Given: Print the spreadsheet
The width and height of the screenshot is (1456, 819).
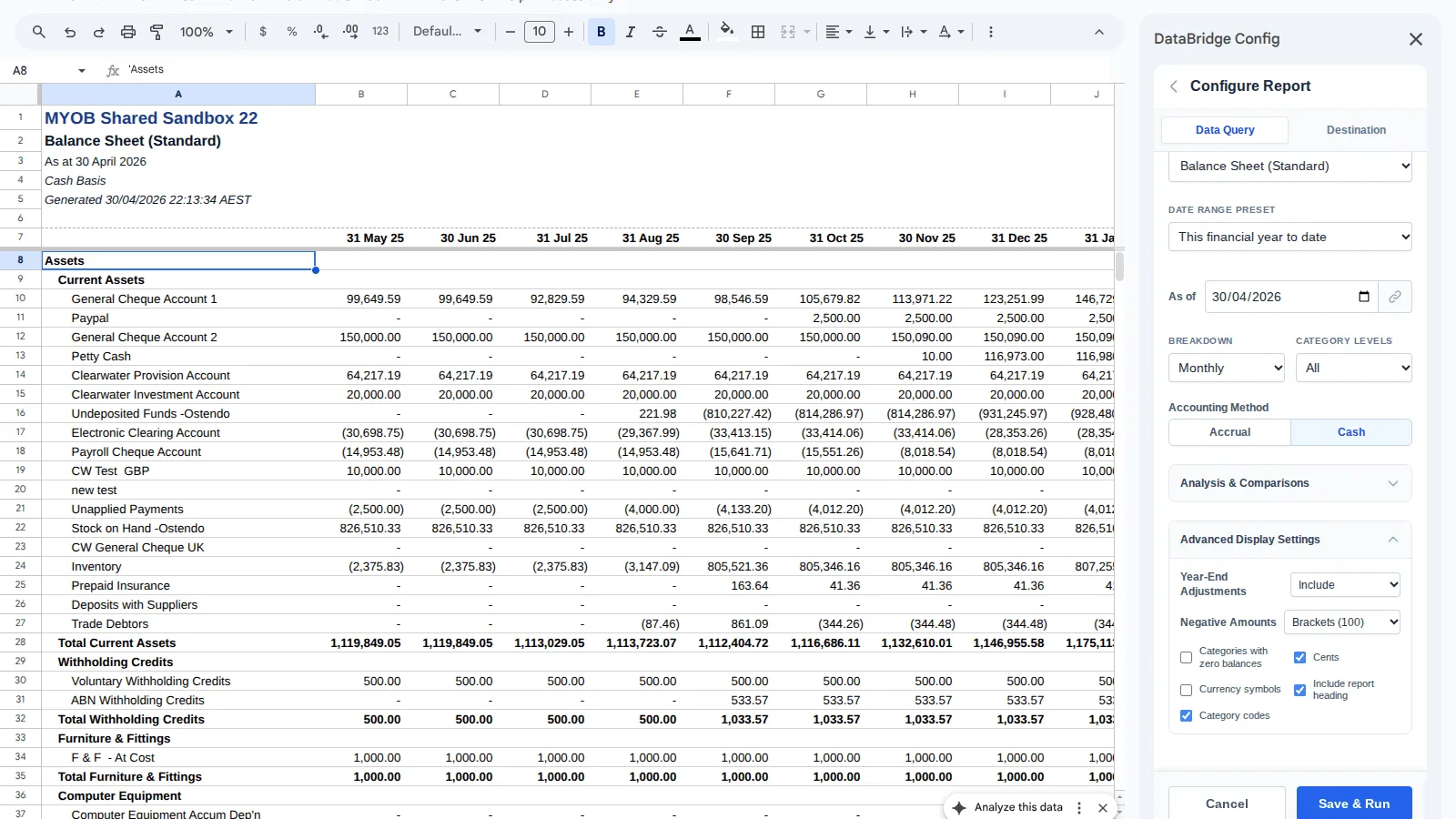Looking at the screenshot, I should 128,32.
